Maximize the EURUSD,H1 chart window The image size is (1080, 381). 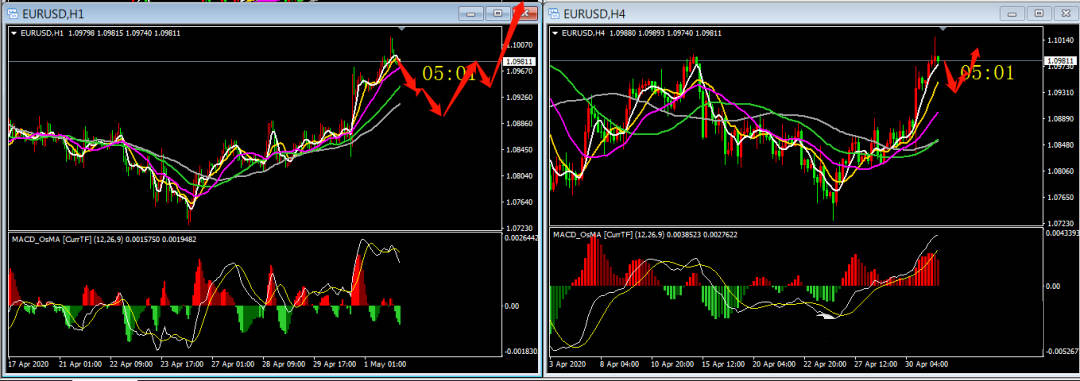497,13
